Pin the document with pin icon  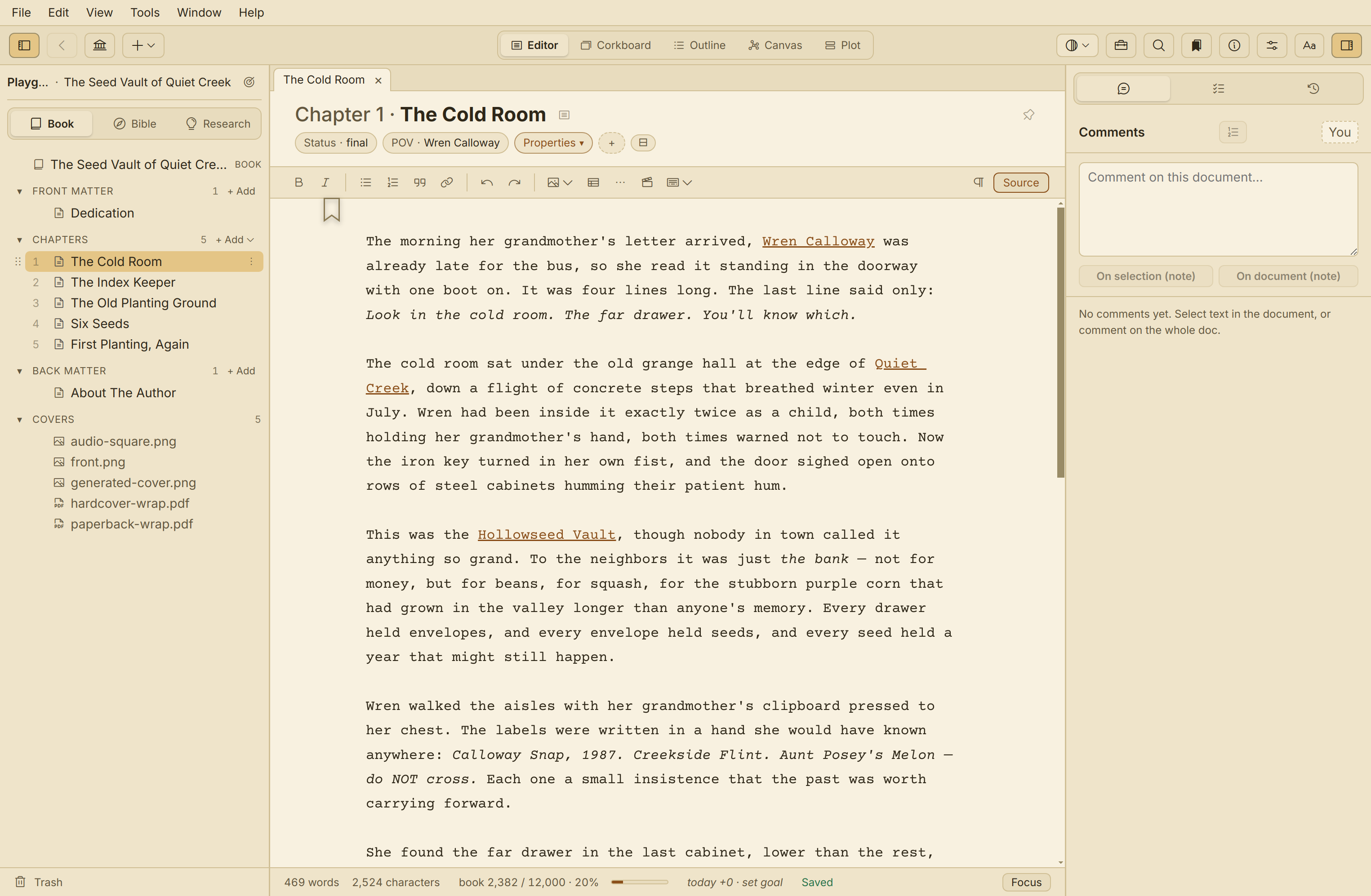(x=1028, y=115)
